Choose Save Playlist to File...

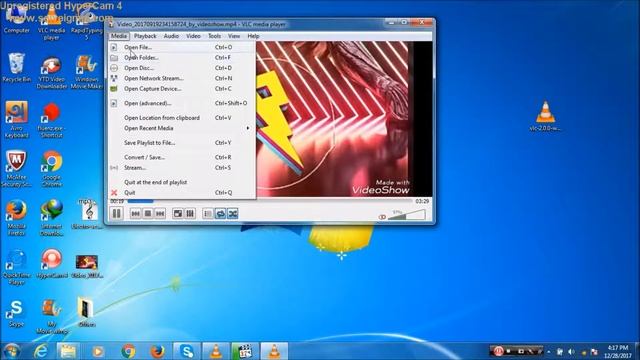point(182,142)
